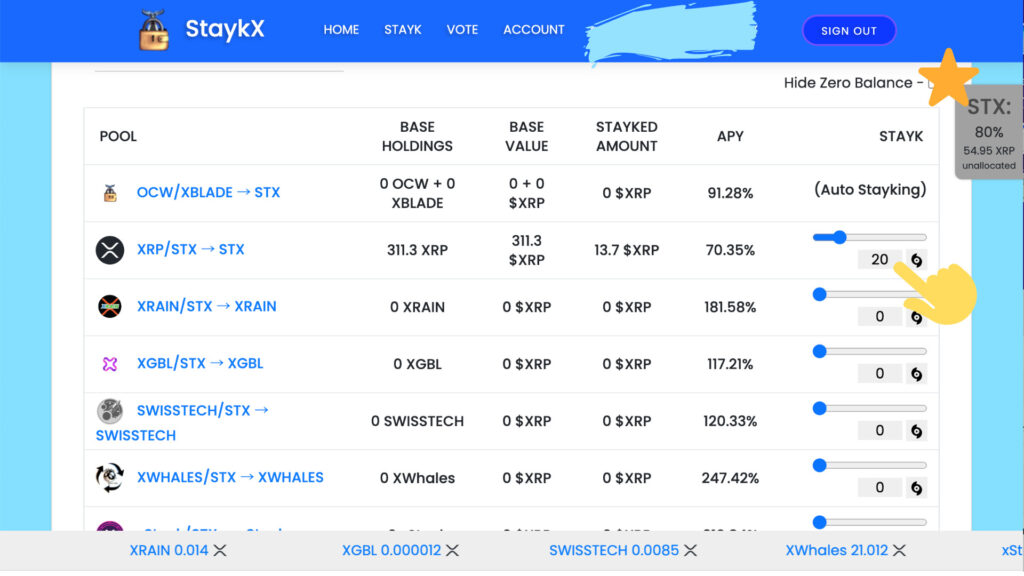Click the BASE VALUE column header
Image resolution: width=1024 pixels, height=576 pixels.
coord(526,136)
